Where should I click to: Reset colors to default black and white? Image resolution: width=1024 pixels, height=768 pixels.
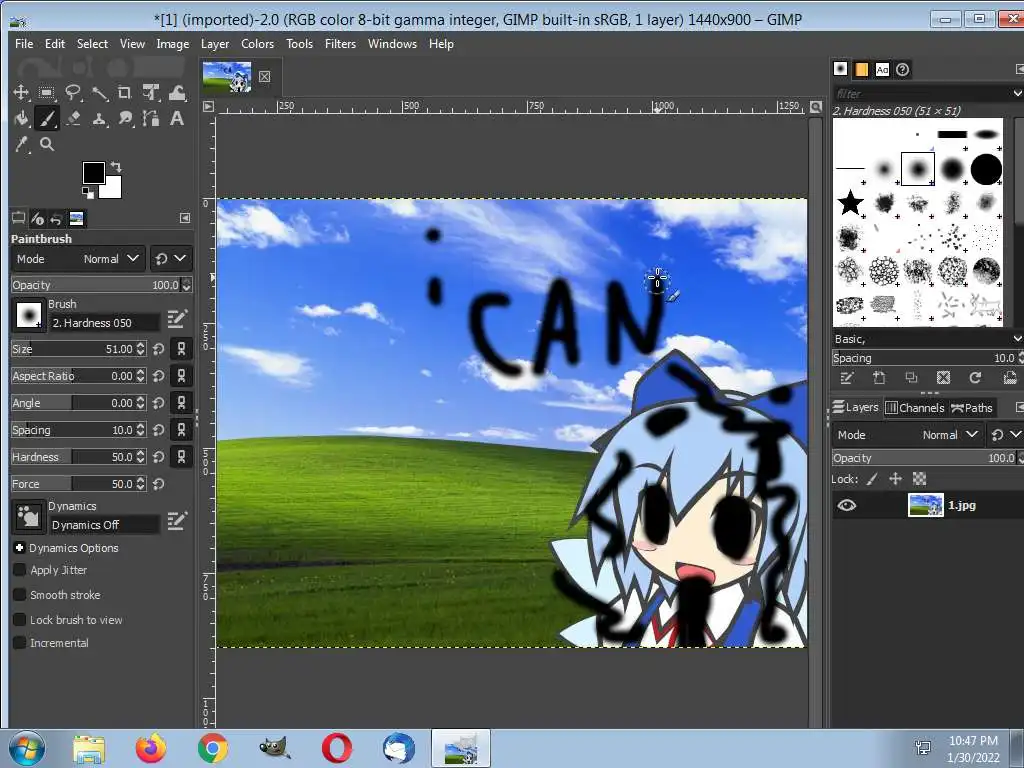[87, 192]
